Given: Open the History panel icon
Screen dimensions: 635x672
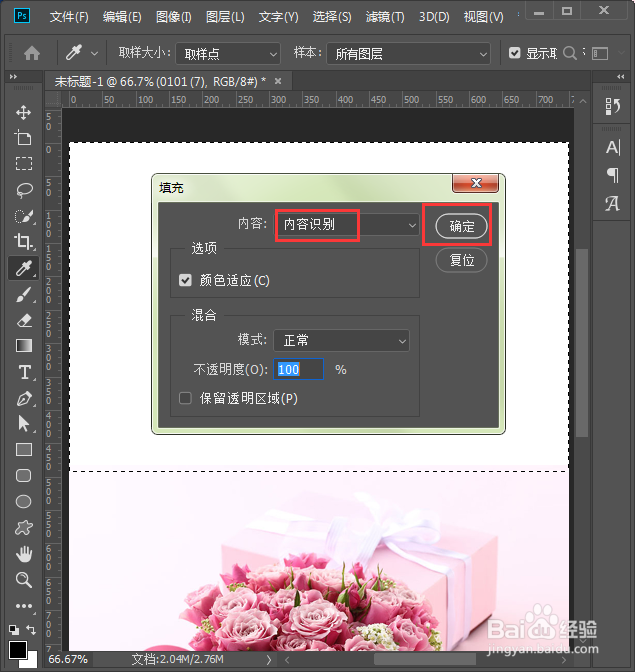Looking at the screenshot, I should [x=613, y=106].
